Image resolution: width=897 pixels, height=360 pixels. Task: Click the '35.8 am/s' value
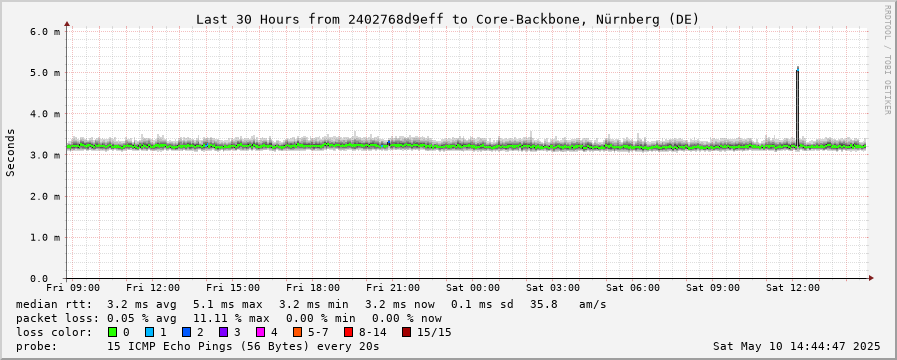click(x=567, y=304)
